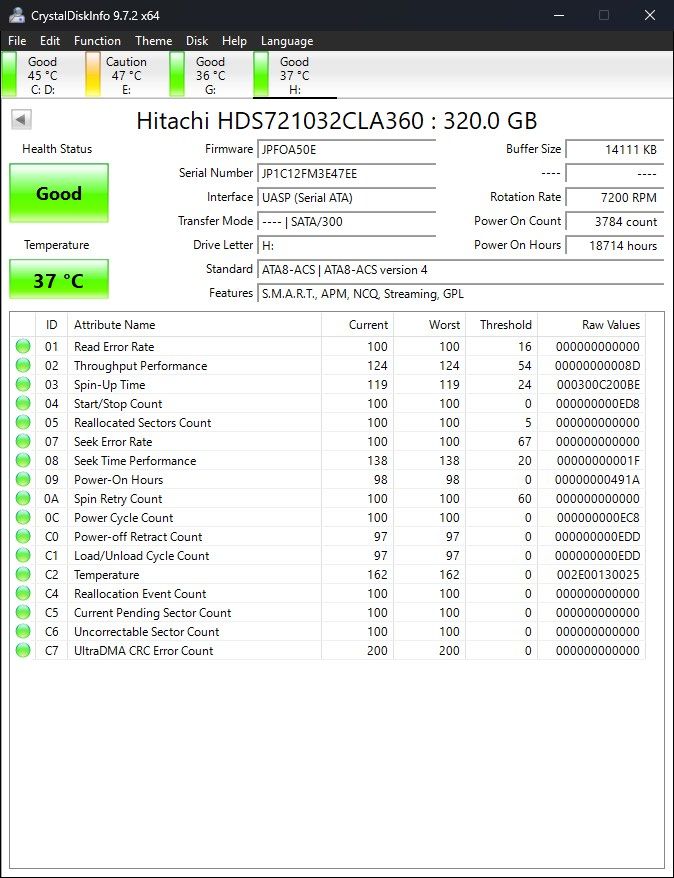Click the Serial Number field
The height and width of the screenshot is (878, 674).
pyautogui.click(x=347, y=174)
